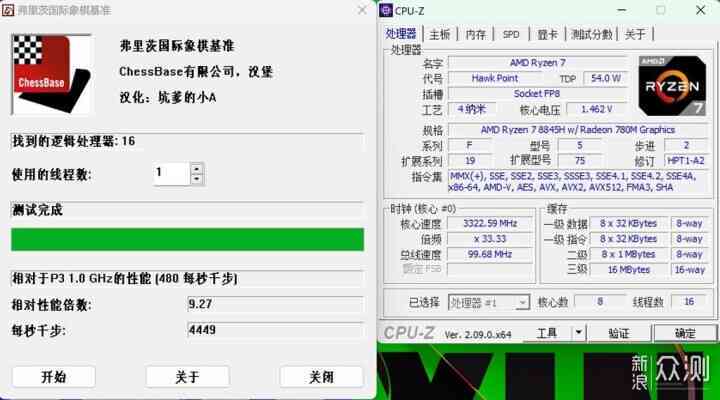Click the L3 cache 16 MBytes value

tap(628, 270)
